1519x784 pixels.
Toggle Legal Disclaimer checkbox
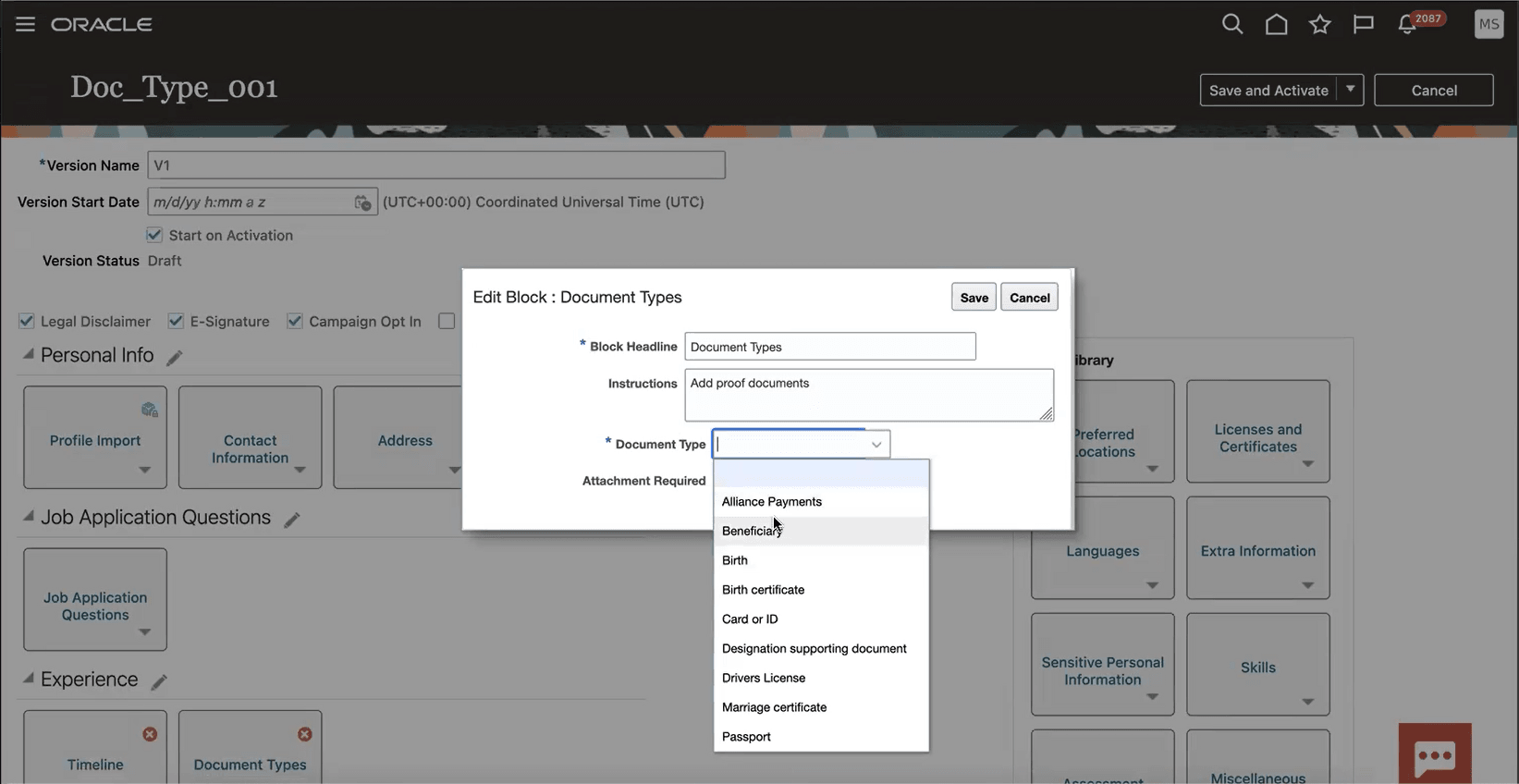click(x=27, y=321)
